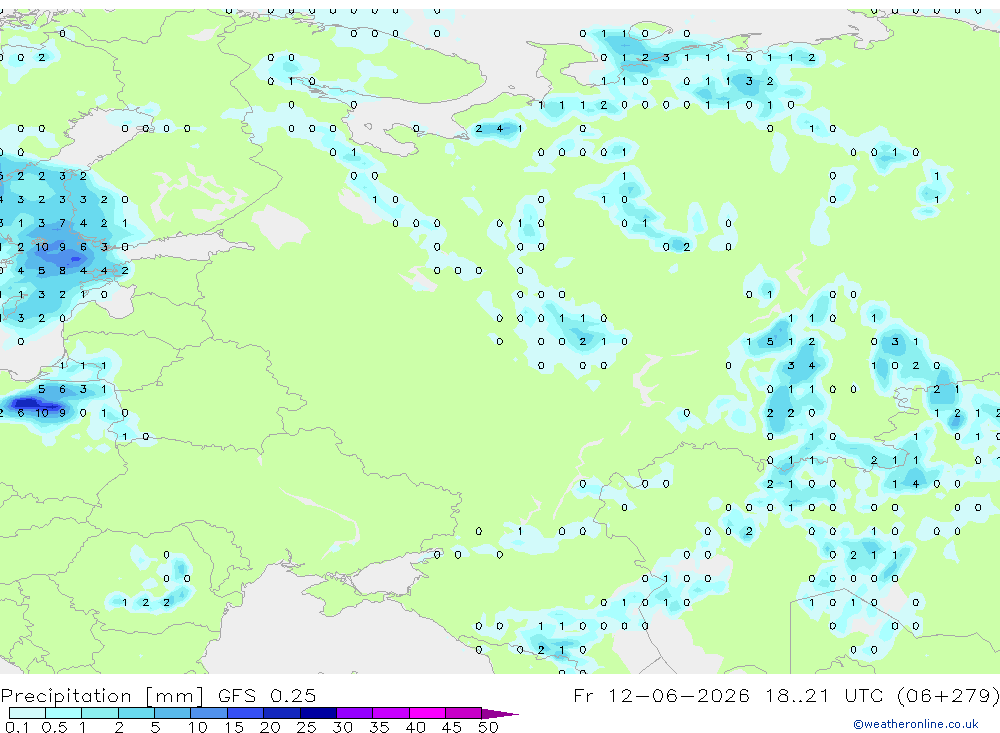Click the '25' legend scale label
This screenshot has height=733, width=1000.
point(306,727)
